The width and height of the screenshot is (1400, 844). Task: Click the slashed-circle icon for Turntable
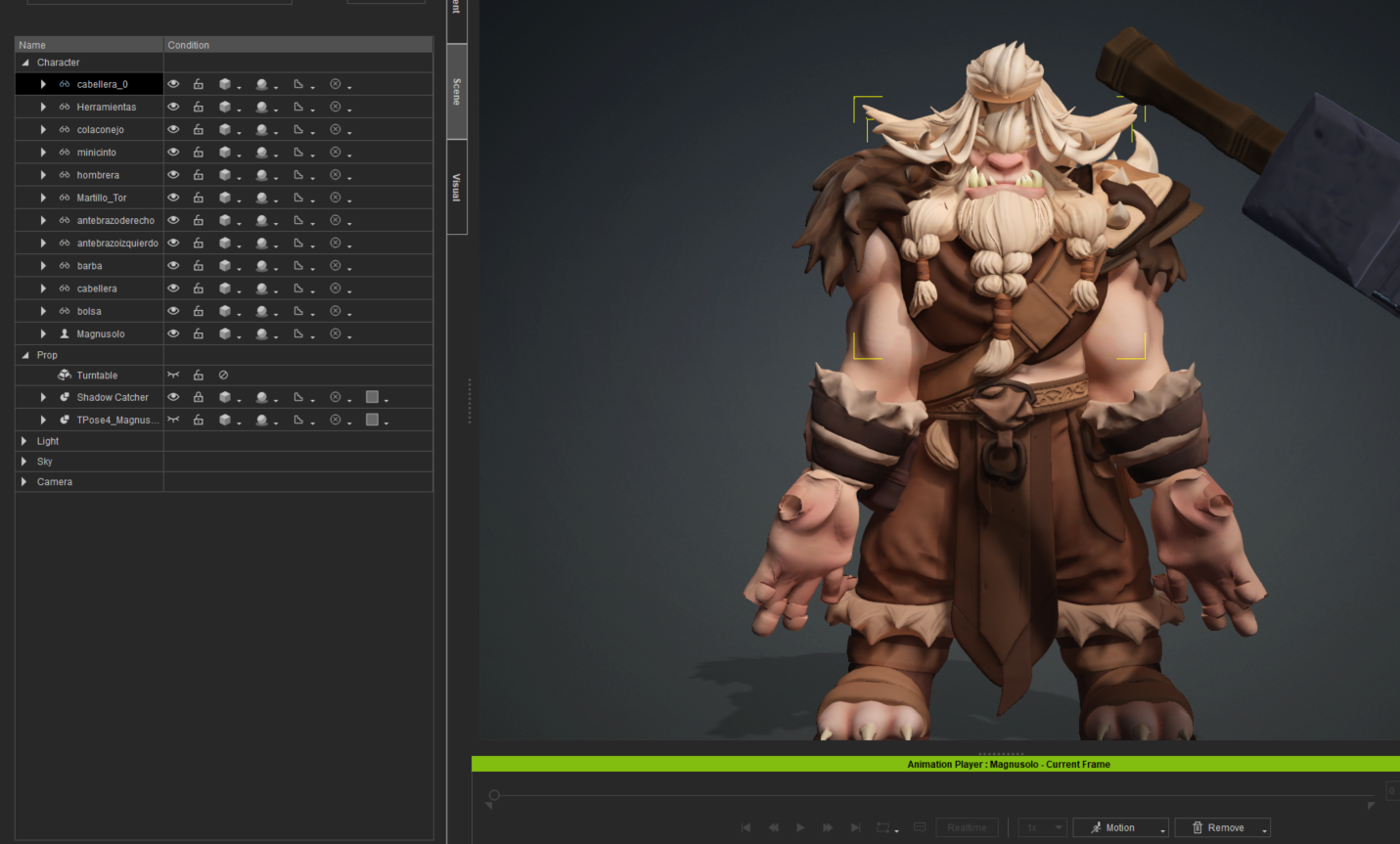(x=223, y=376)
